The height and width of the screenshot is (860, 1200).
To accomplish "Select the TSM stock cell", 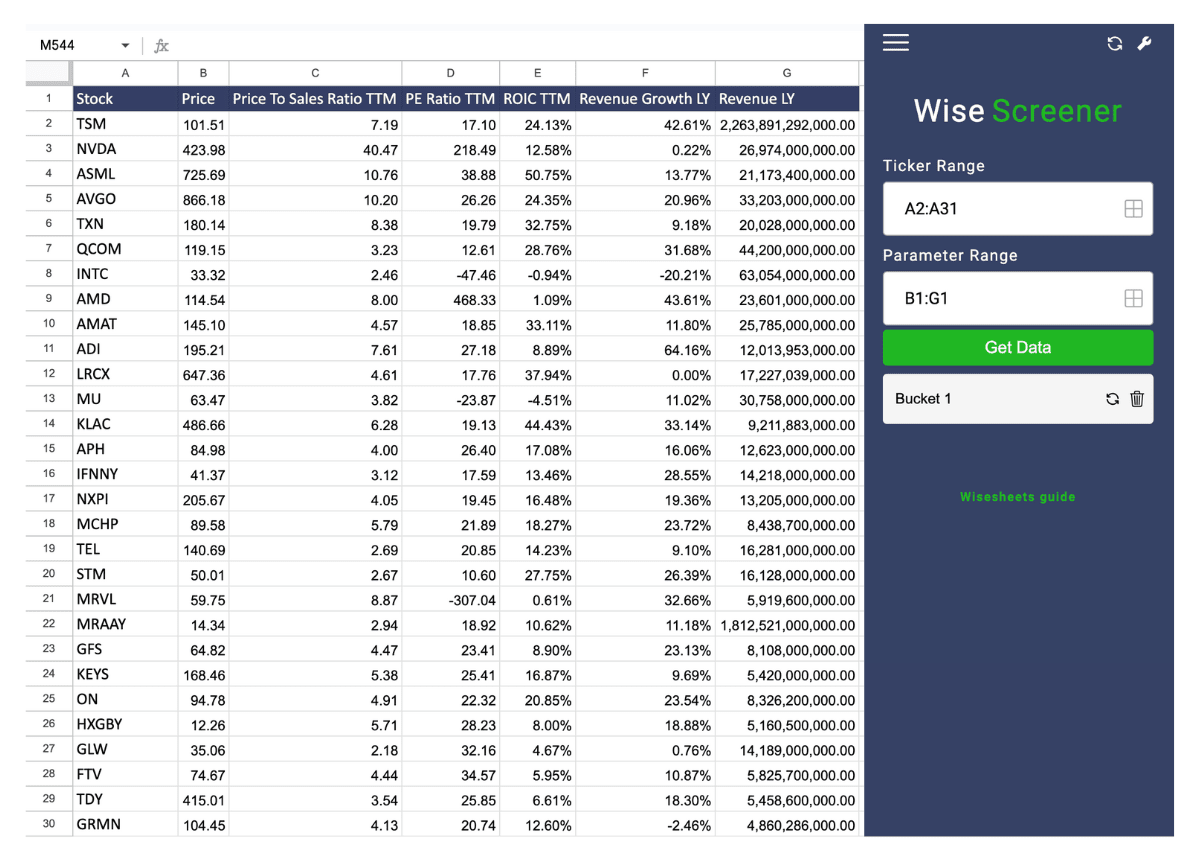I will point(124,123).
